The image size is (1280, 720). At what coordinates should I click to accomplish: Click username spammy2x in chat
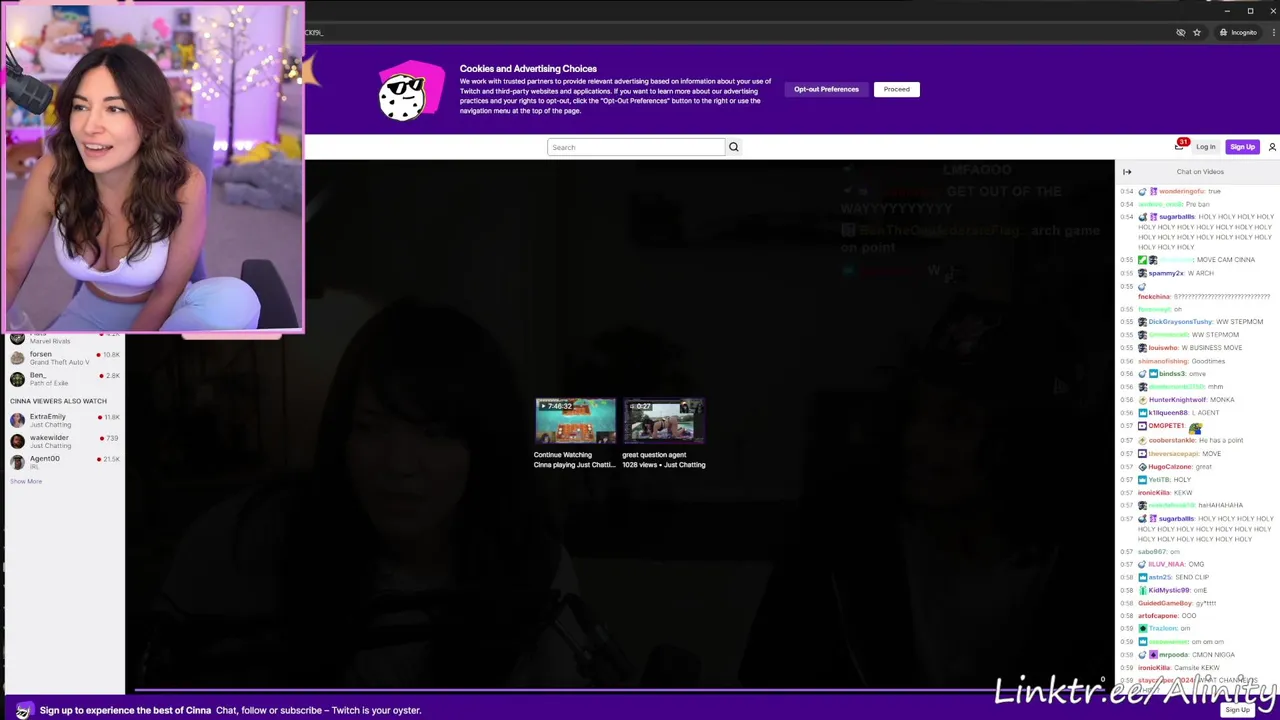[1166, 273]
